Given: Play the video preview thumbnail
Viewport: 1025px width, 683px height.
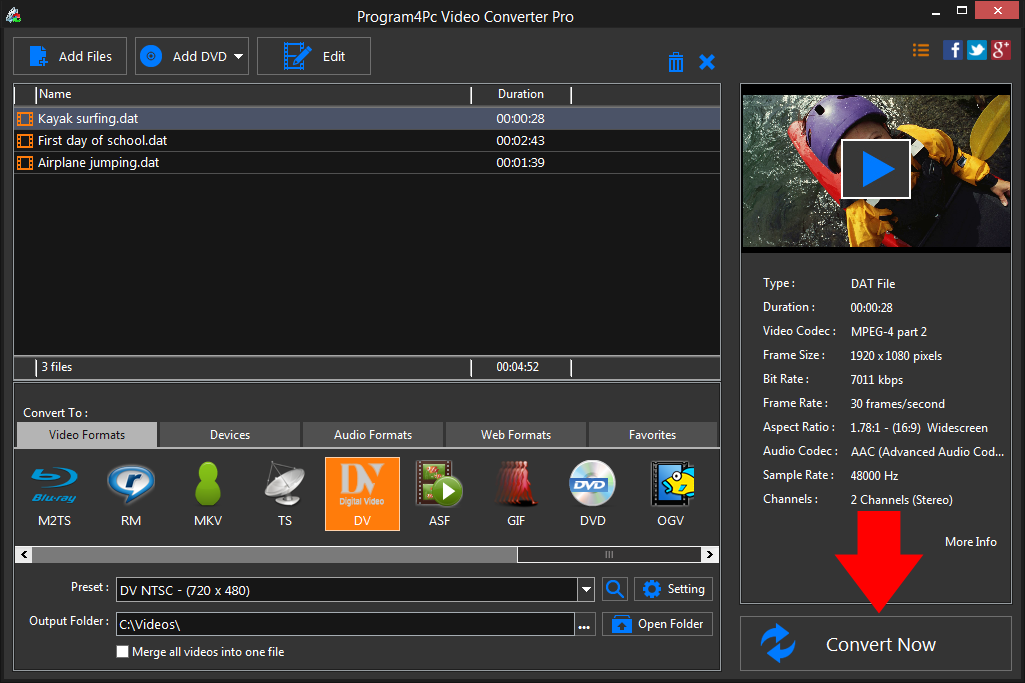Looking at the screenshot, I should (x=875, y=169).
